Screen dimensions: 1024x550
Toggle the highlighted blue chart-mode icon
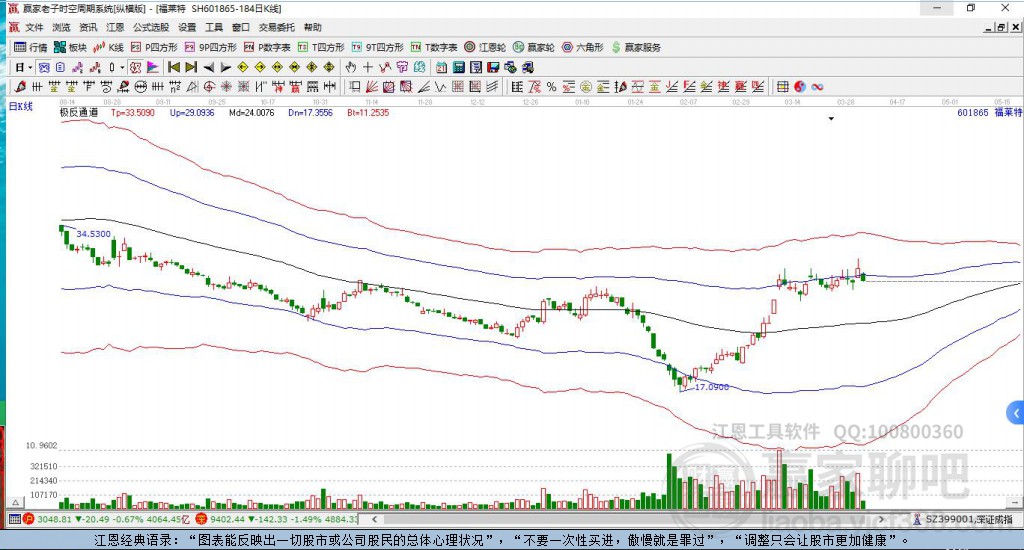click(x=44, y=67)
